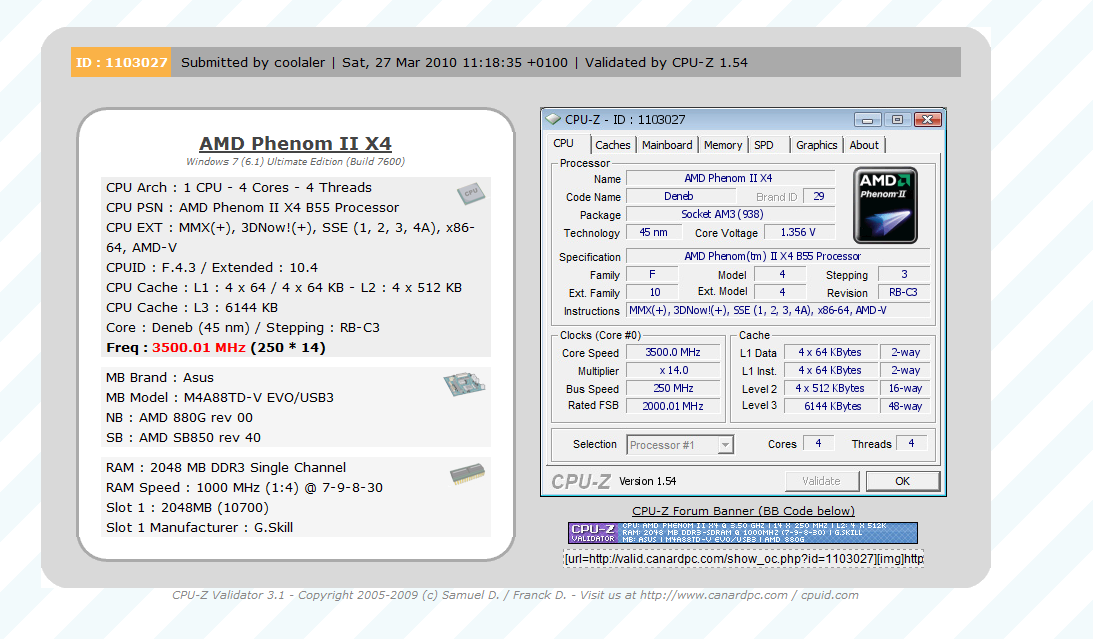Click the Family value F
The width and height of the screenshot is (1093, 639).
tap(652, 275)
